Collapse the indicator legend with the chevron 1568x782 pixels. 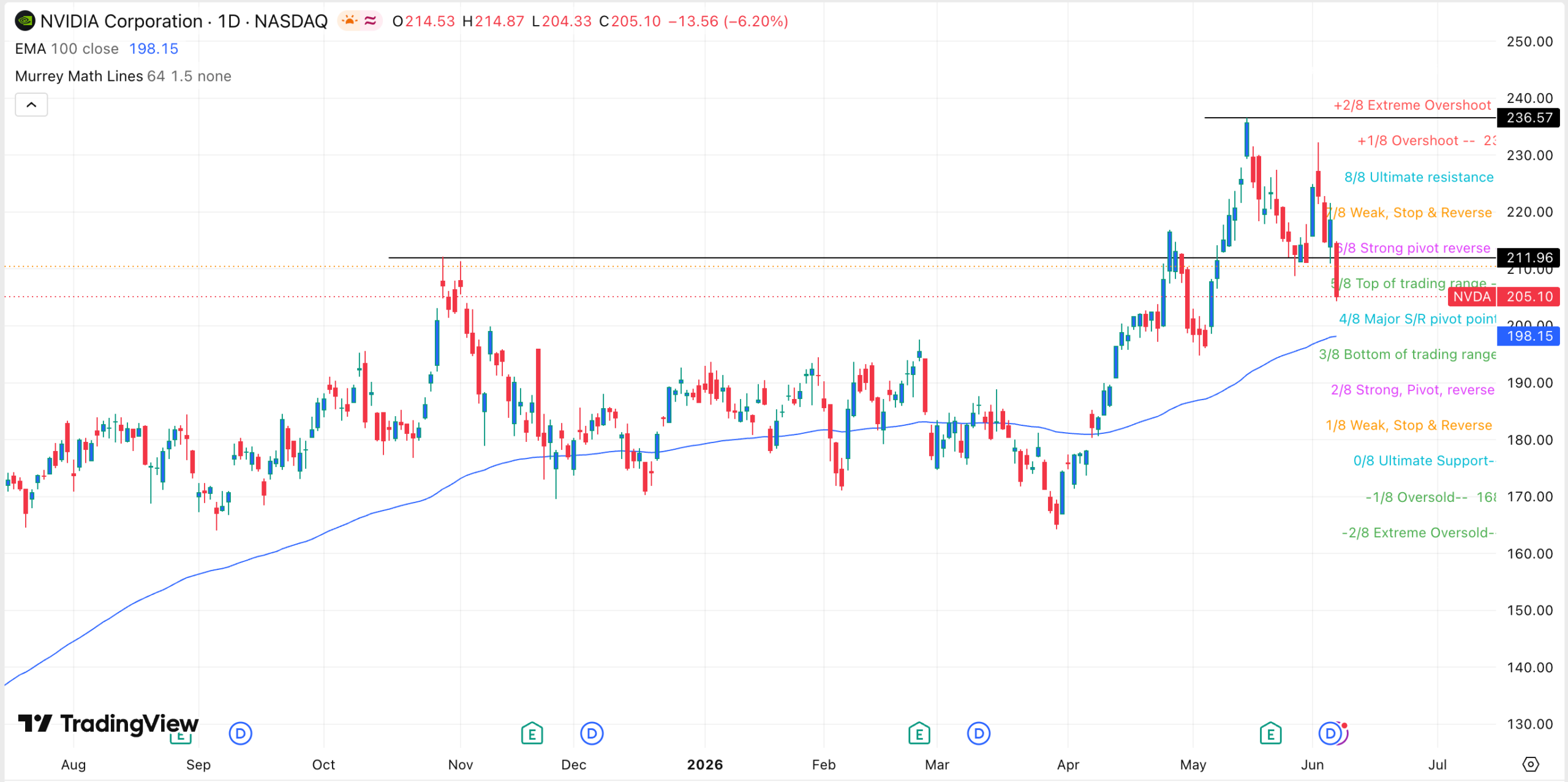tap(31, 105)
